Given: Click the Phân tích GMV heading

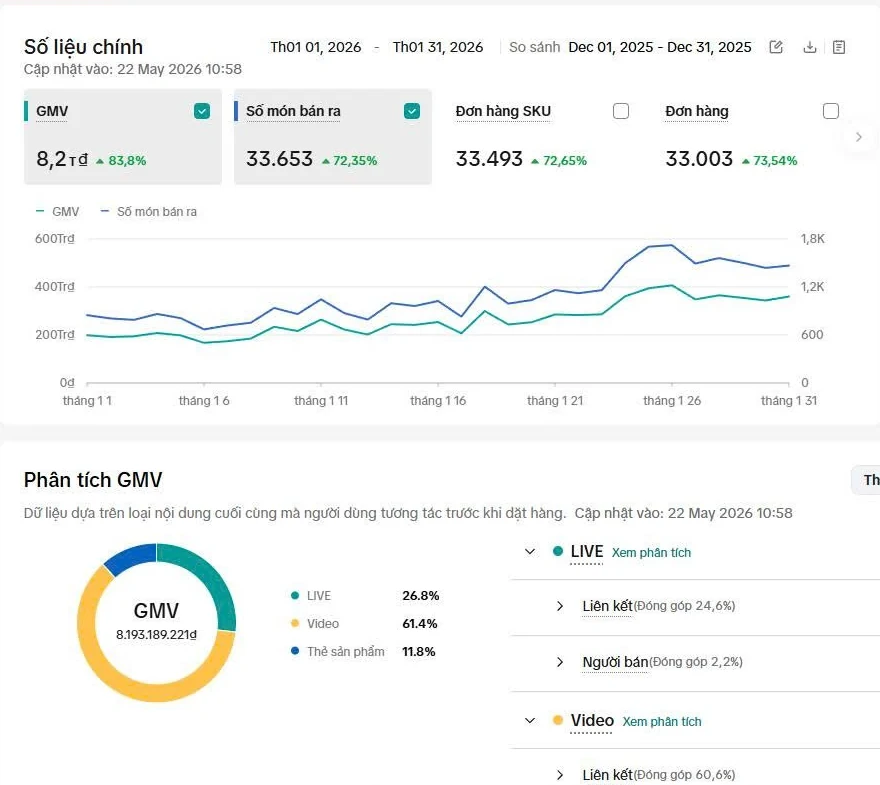Looking at the screenshot, I should click(93, 480).
